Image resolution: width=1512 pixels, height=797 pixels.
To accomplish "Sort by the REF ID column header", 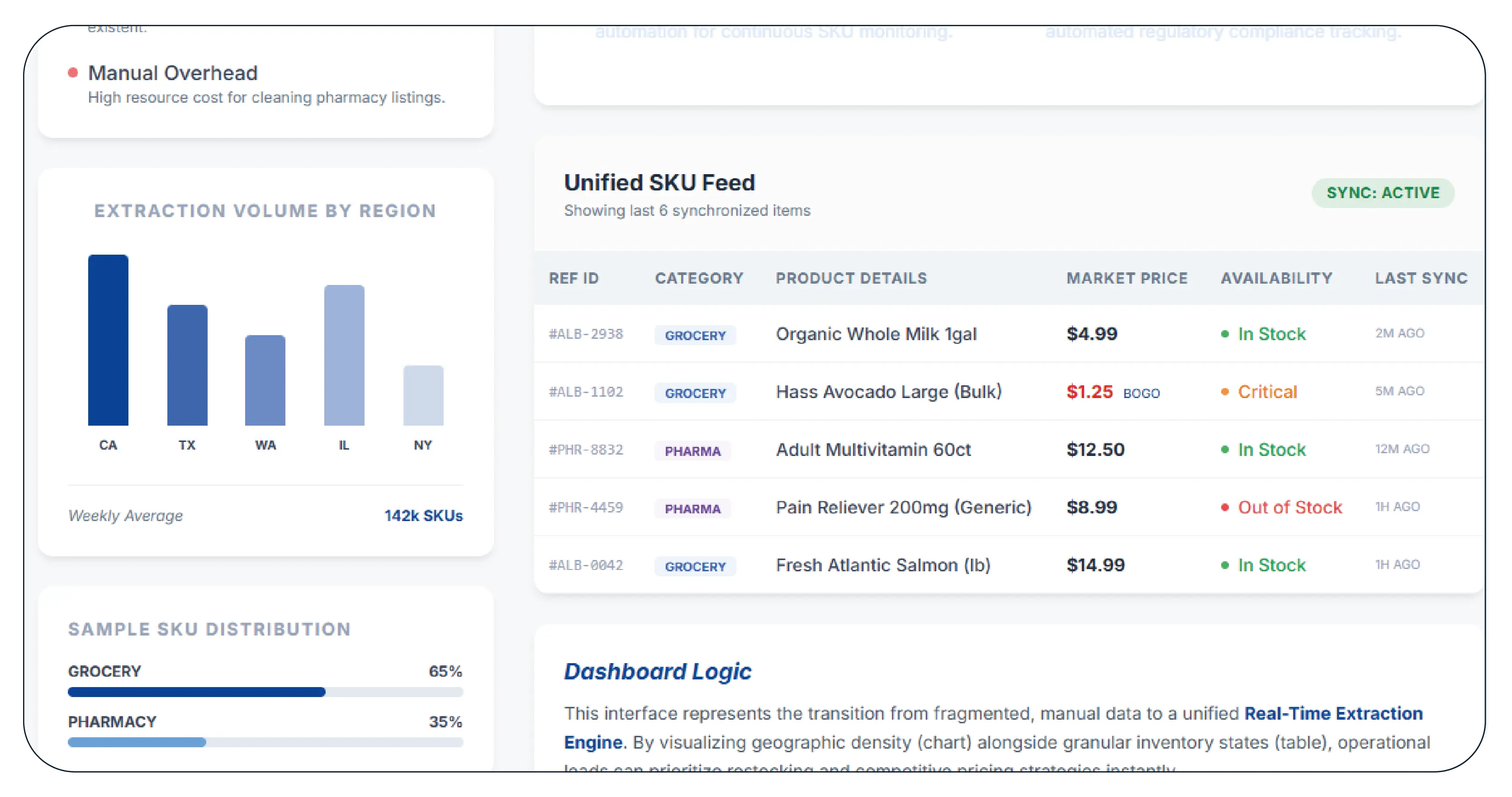I will (x=574, y=278).
